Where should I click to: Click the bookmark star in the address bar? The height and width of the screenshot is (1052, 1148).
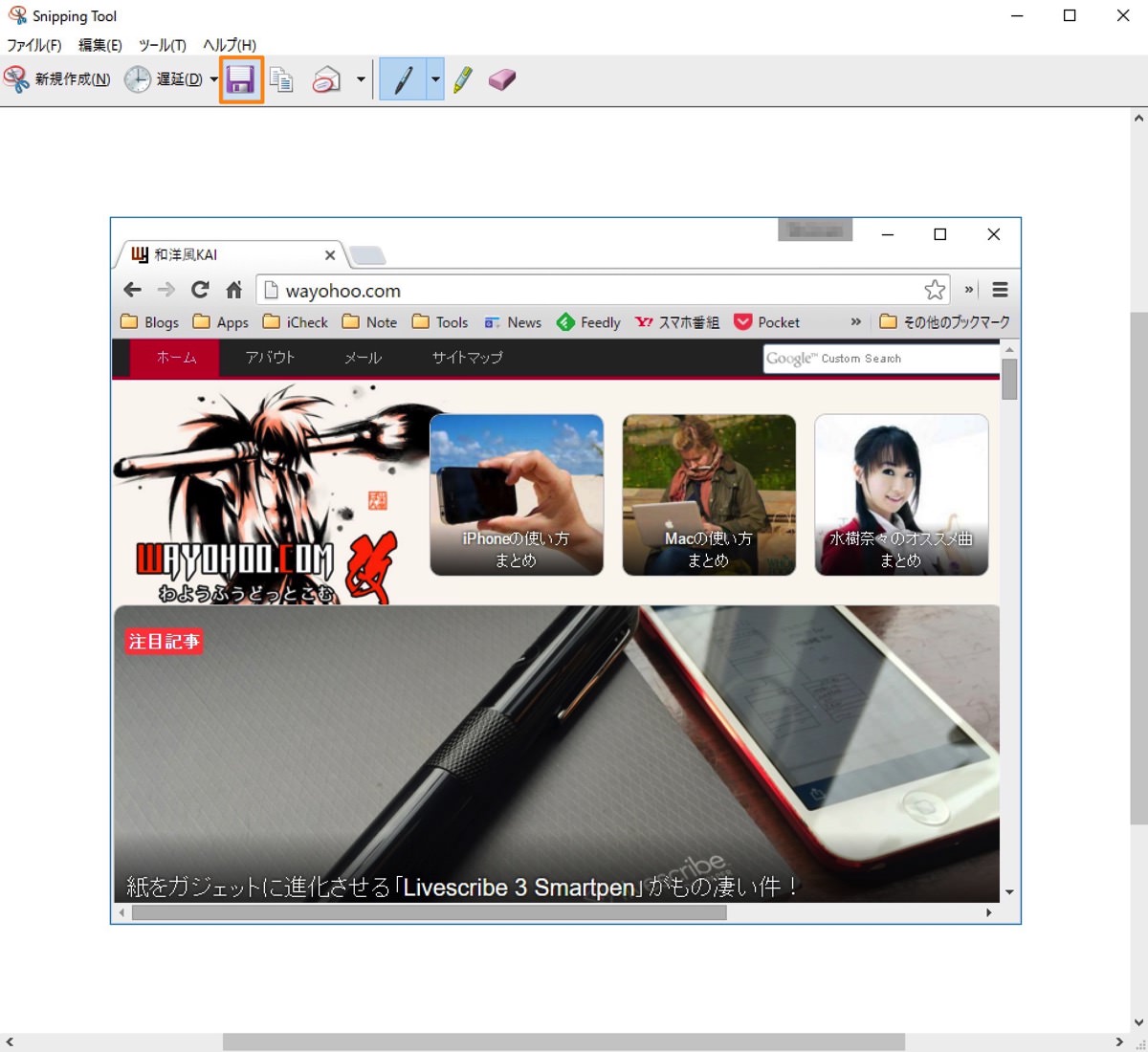pyautogui.click(x=935, y=290)
